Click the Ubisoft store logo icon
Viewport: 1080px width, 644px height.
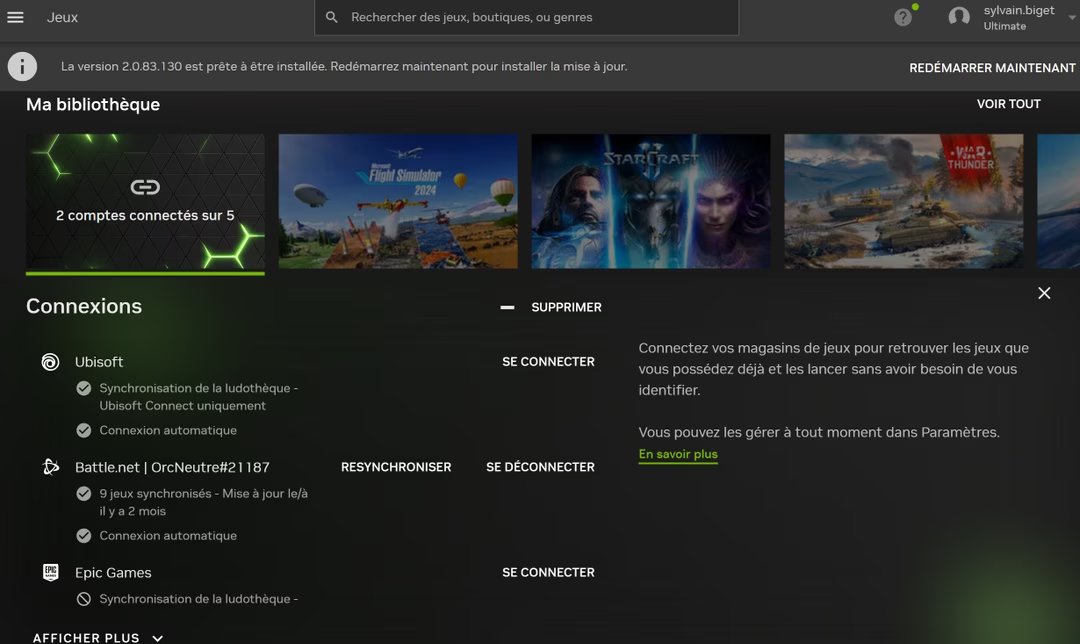click(x=51, y=361)
